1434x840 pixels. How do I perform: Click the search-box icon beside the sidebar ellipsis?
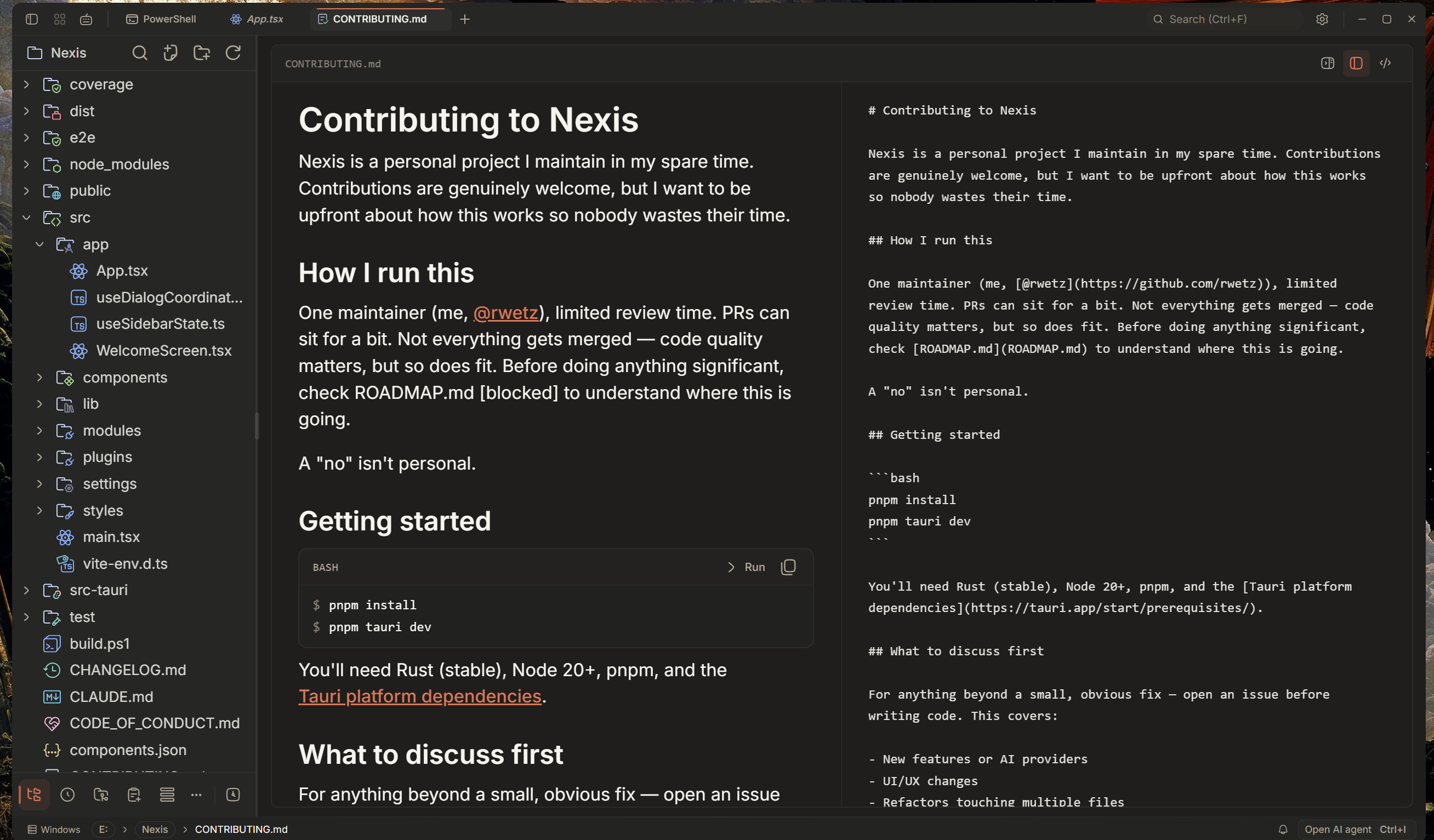234,795
